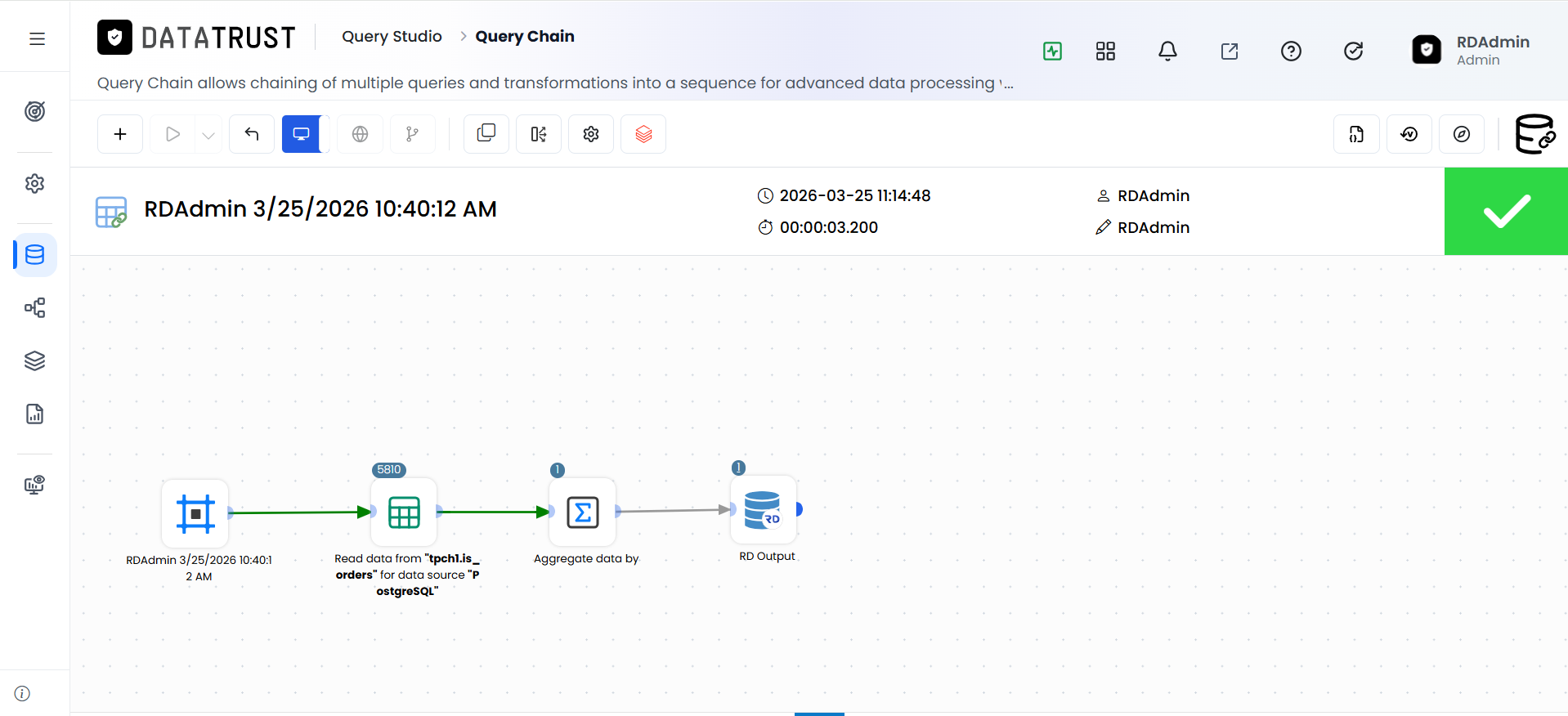Open notifications bell
Screen dimensions: 1568x716
click(1167, 51)
